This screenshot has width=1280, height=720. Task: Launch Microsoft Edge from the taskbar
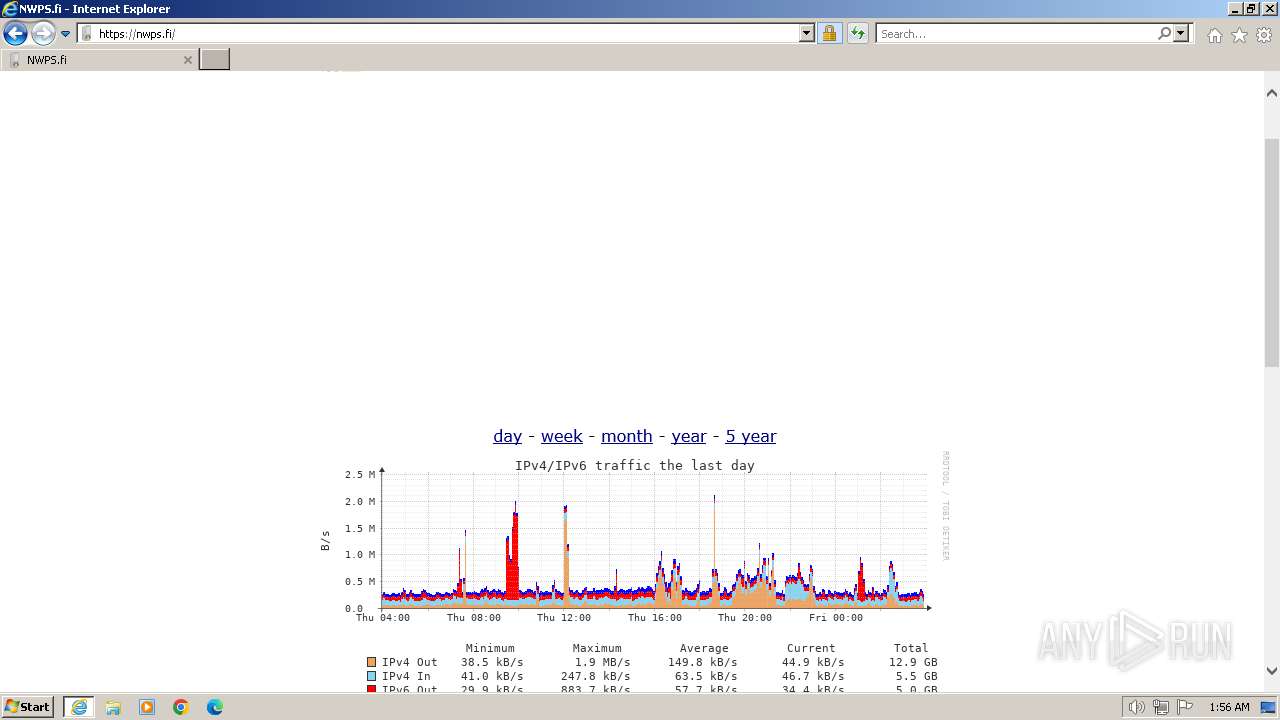click(x=215, y=707)
